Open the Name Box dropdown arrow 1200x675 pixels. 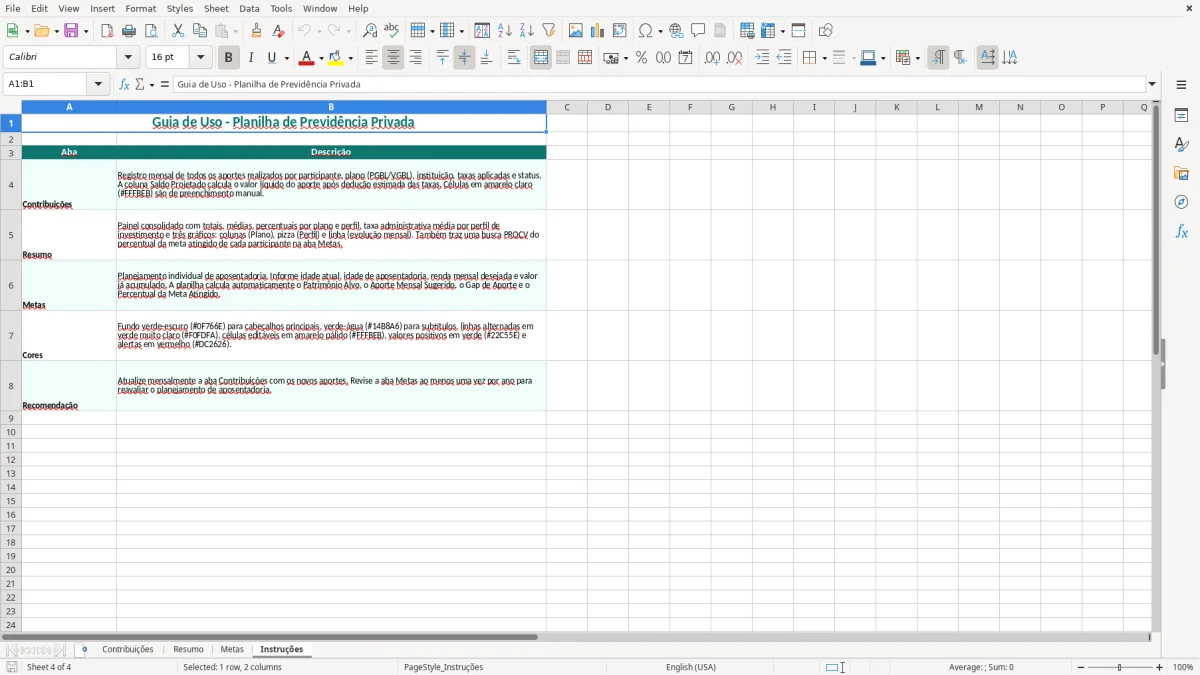point(98,84)
